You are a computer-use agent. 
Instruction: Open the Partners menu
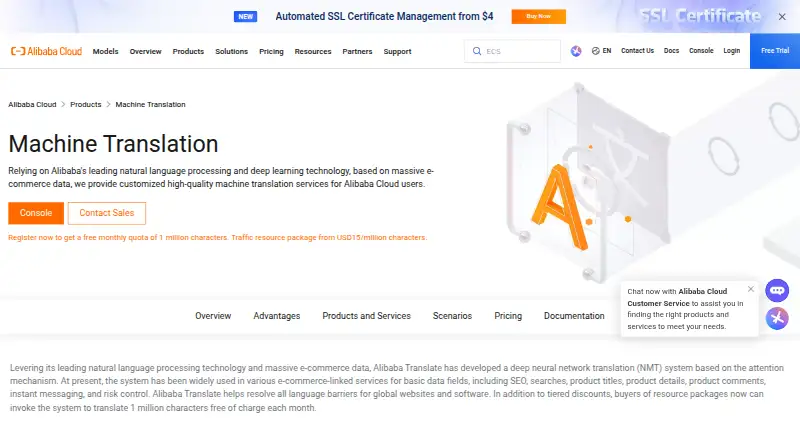pyautogui.click(x=357, y=52)
